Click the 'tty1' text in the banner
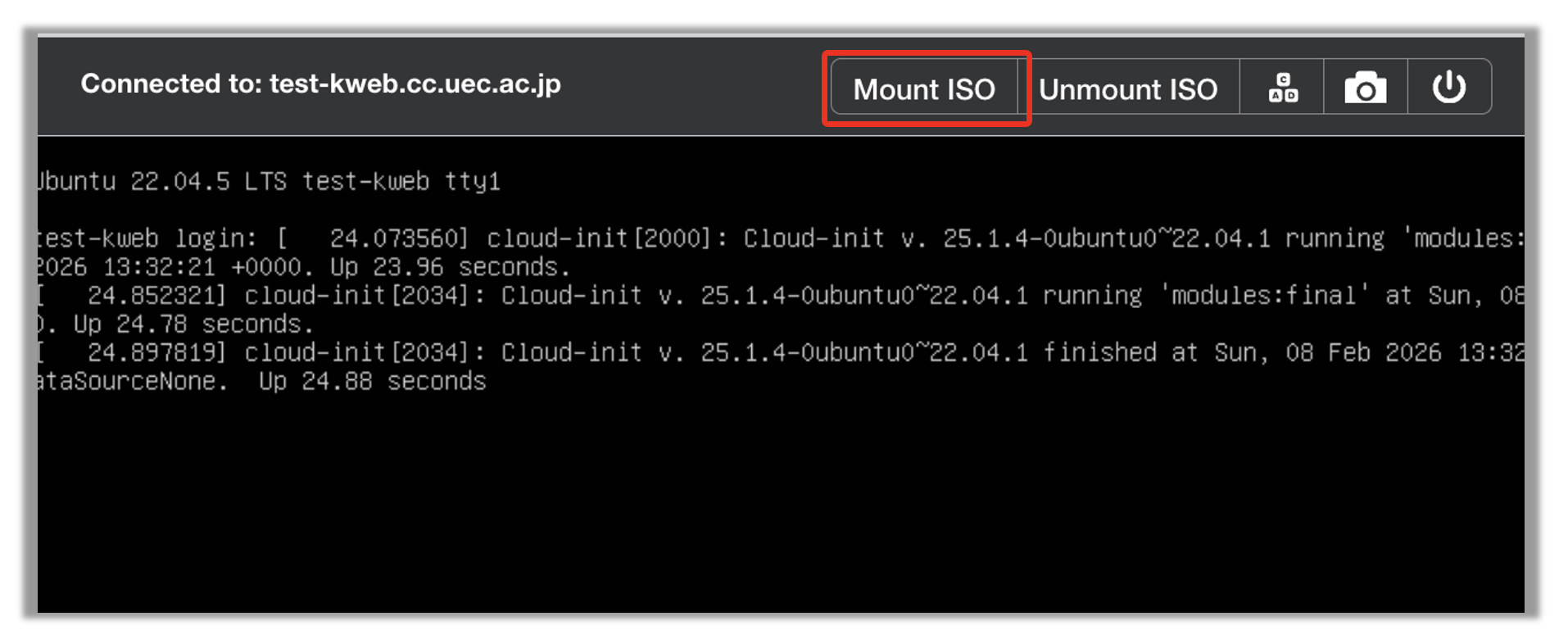 coord(472,181)
